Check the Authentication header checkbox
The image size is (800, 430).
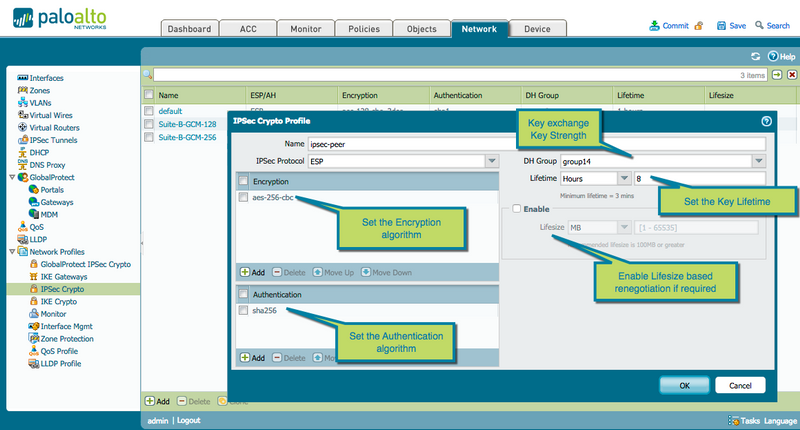pos(243,294)
